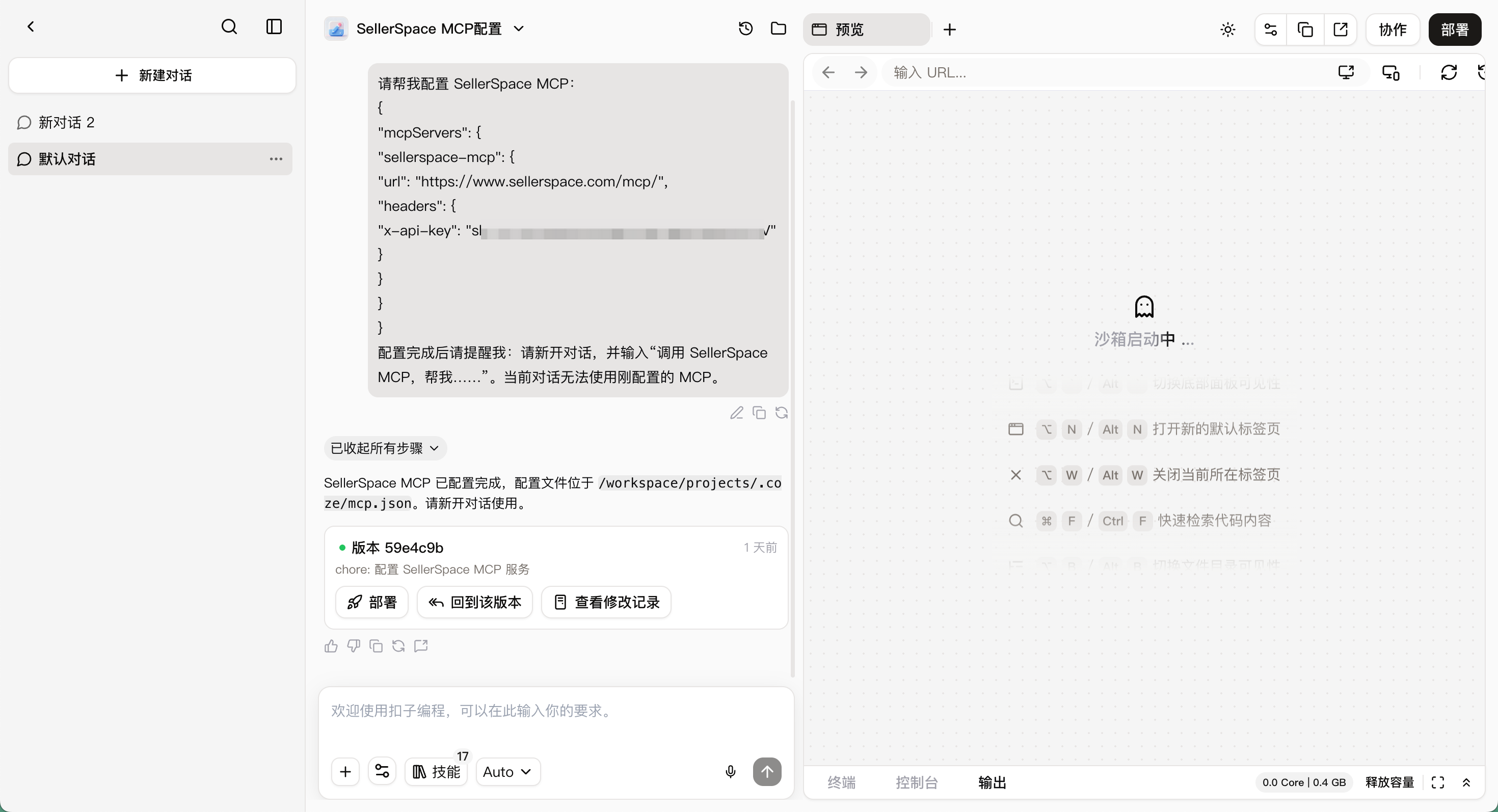This screenshot has height=812, width=1498.
Task: Toggle responsive device view icon
Action: coord(1391,73)
